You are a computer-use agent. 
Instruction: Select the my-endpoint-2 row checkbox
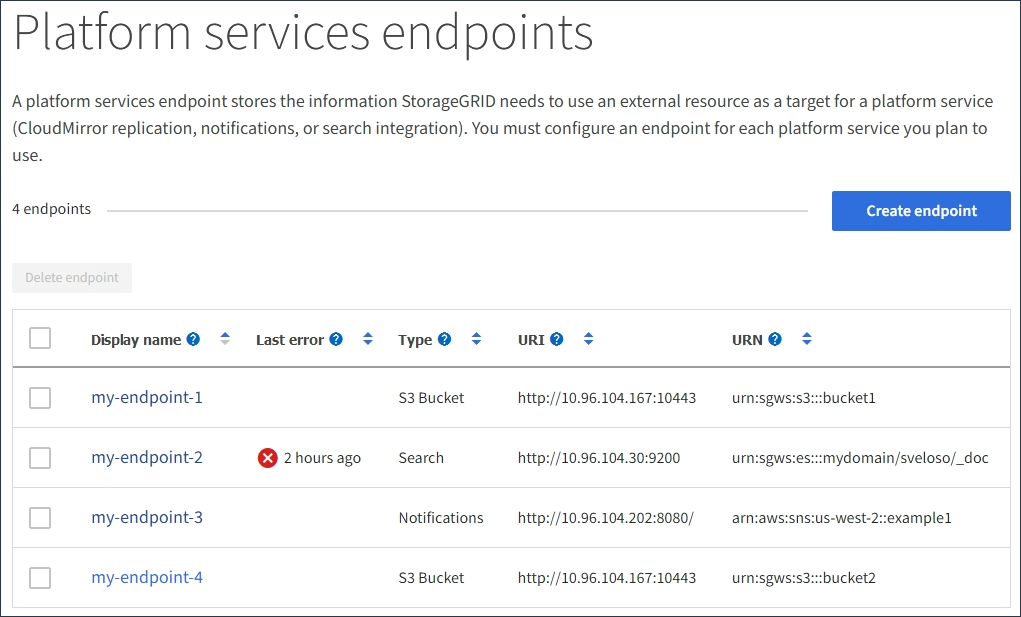point(40,458)
